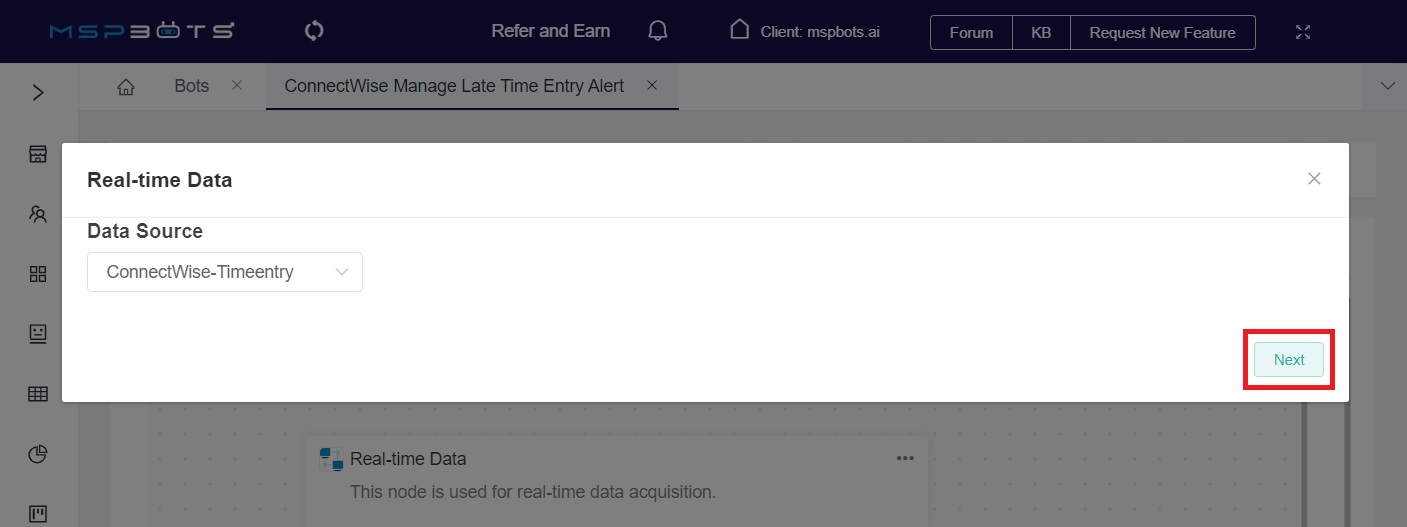
Task: Open the bots sidebar icon
Action: 38,334
